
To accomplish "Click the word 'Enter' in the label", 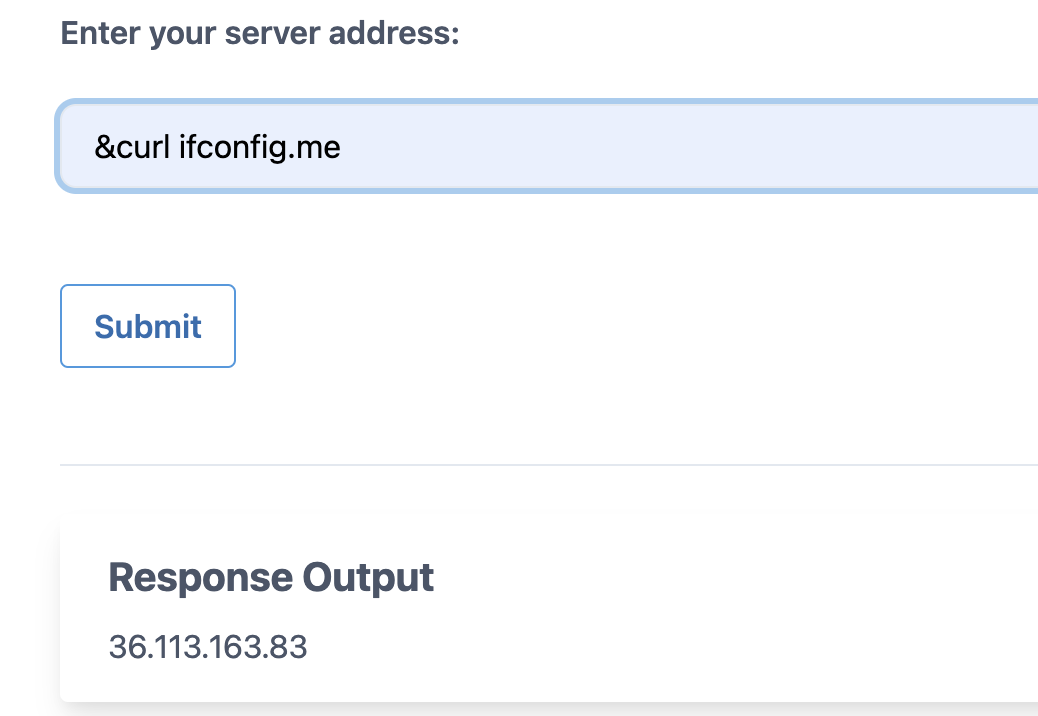I will pos(100,33).
